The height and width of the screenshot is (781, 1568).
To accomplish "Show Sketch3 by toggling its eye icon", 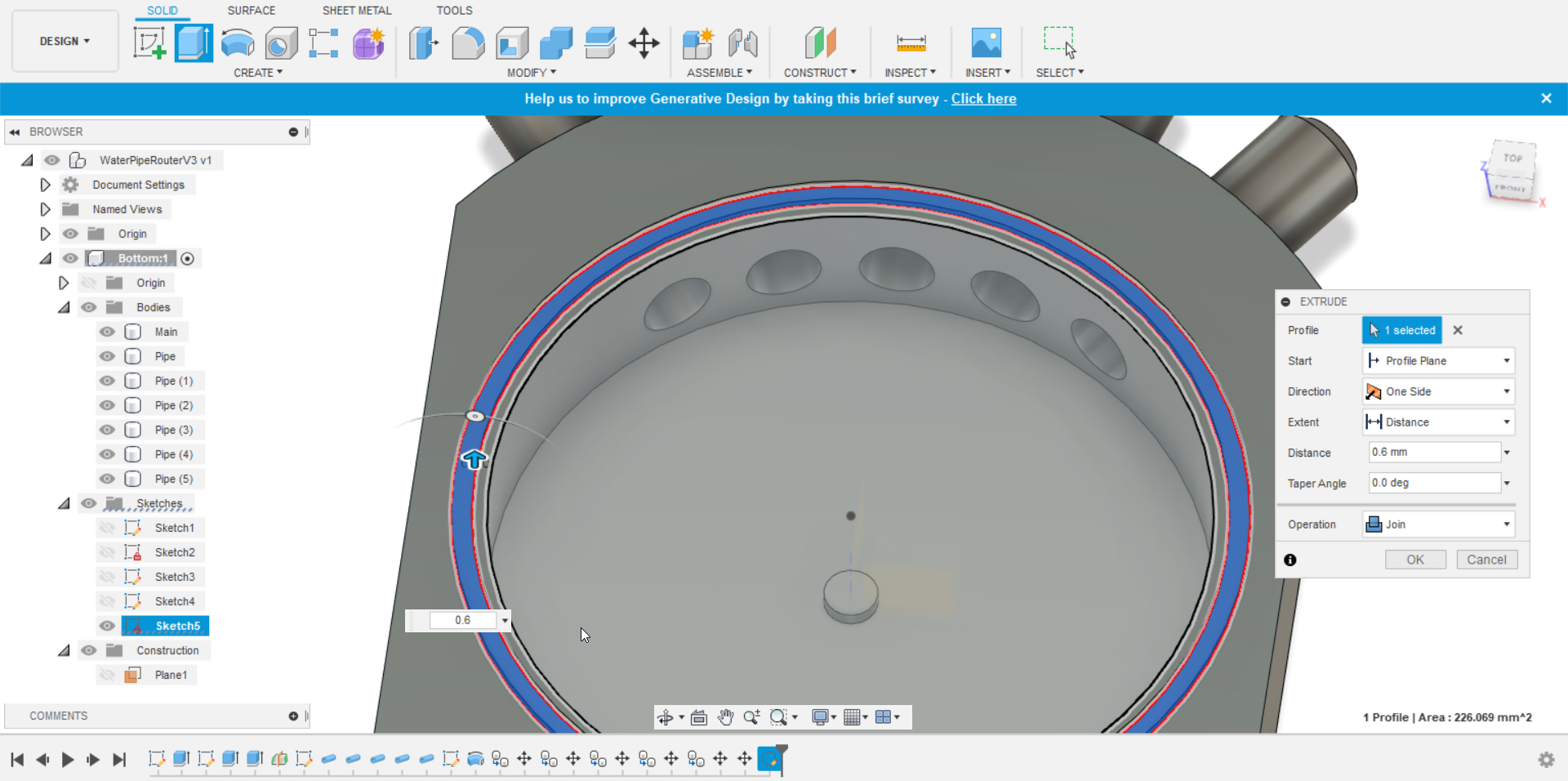I will [107, 577].
